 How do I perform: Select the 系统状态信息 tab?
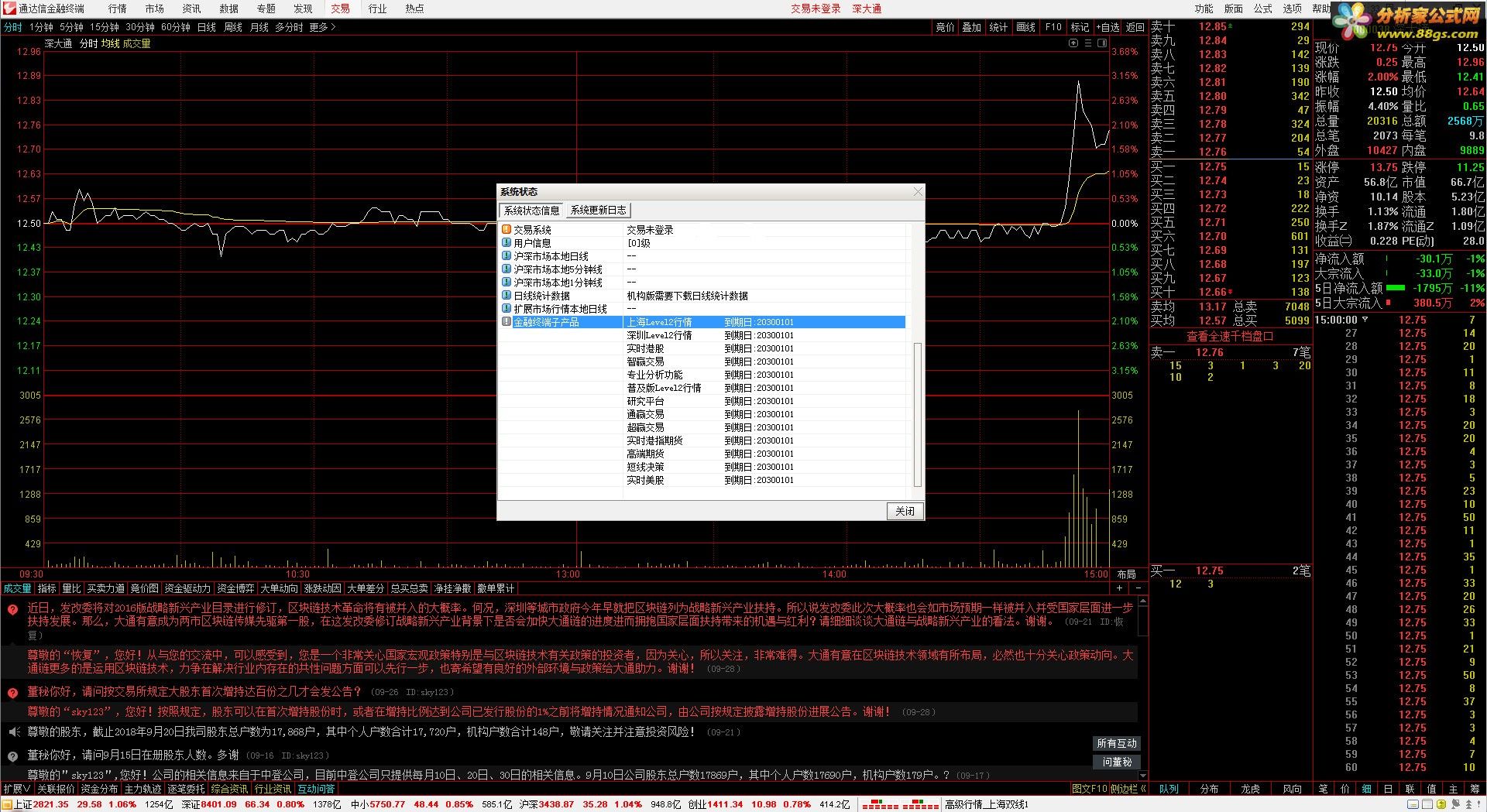(531, 211)
